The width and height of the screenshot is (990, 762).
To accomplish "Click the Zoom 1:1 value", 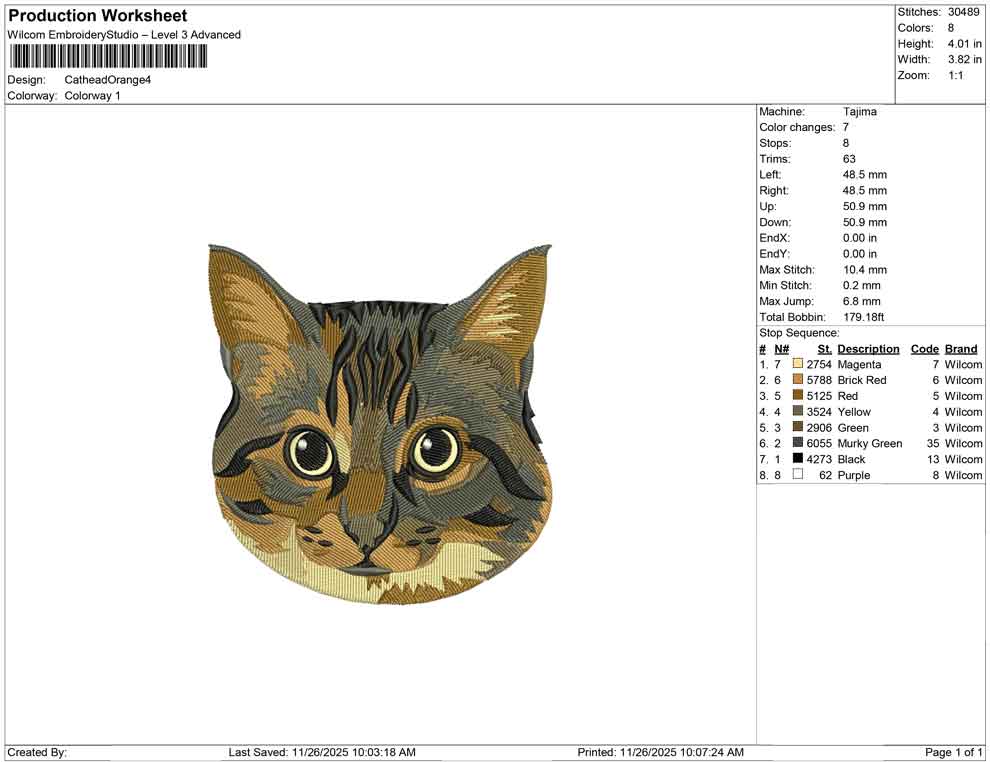I will tap(956, 74).
